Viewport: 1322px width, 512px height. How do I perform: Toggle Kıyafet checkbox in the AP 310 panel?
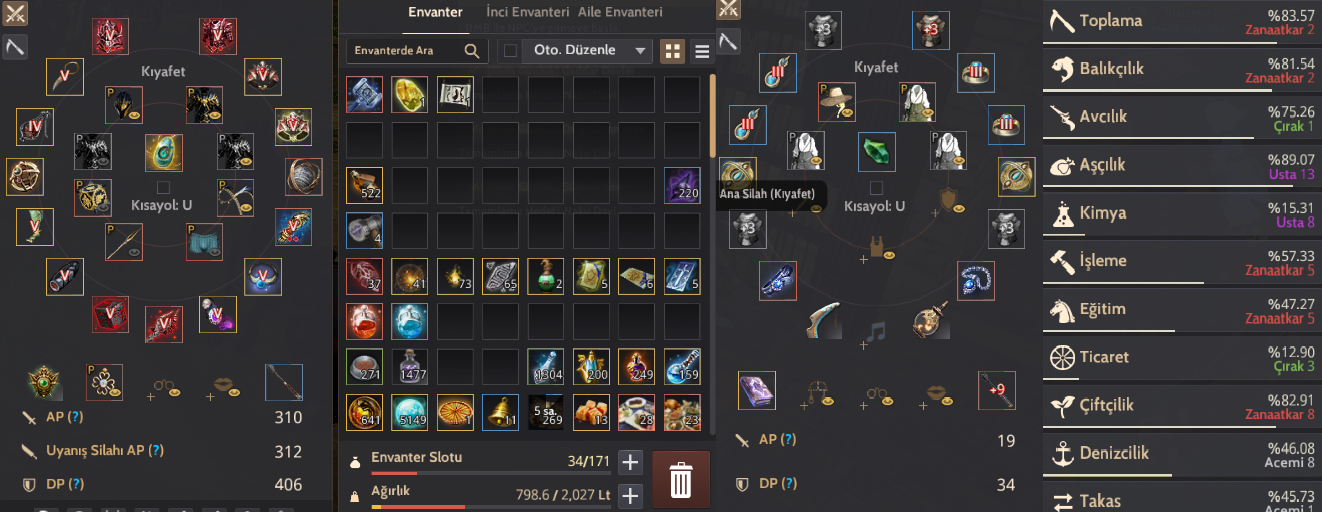tap(163, 187)
